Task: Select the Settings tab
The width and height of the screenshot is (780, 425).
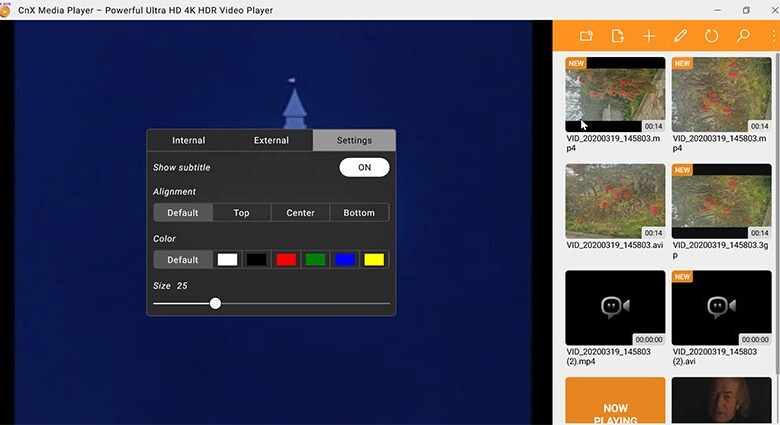Action: tap(354, 140)
